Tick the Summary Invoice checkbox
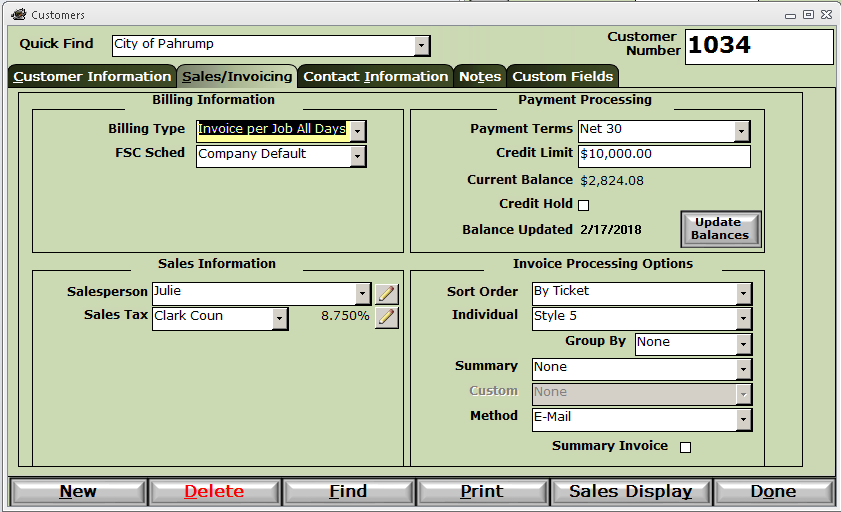This screenshot has height=512, width=841. (685, 447)
